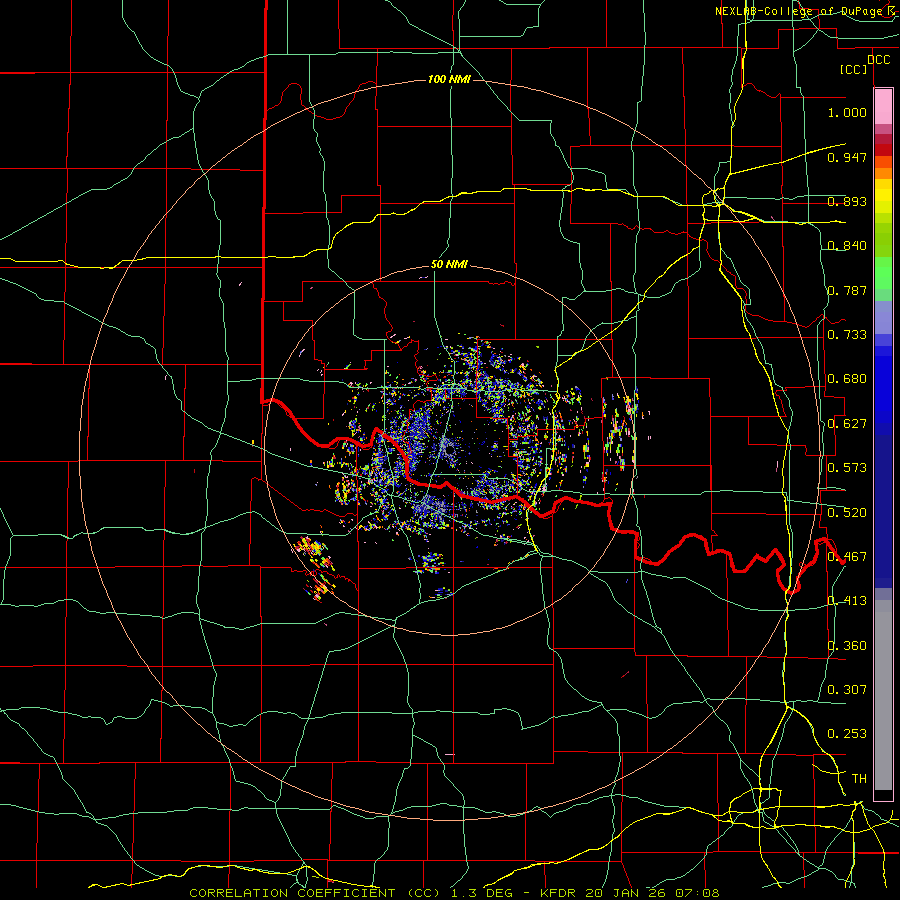Image resolution: width=900 pixels, height=900 pixels.
Task: Click the 0.307 scale value
Action: click(x=847, y=690)
